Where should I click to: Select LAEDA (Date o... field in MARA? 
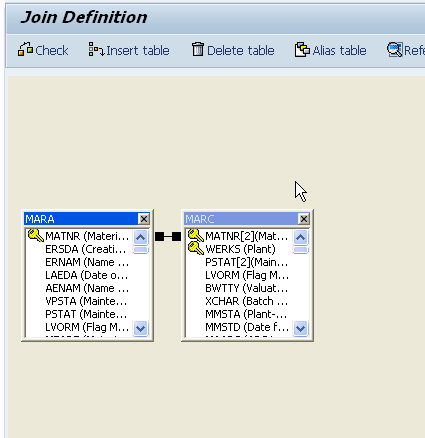pos(86,275)
